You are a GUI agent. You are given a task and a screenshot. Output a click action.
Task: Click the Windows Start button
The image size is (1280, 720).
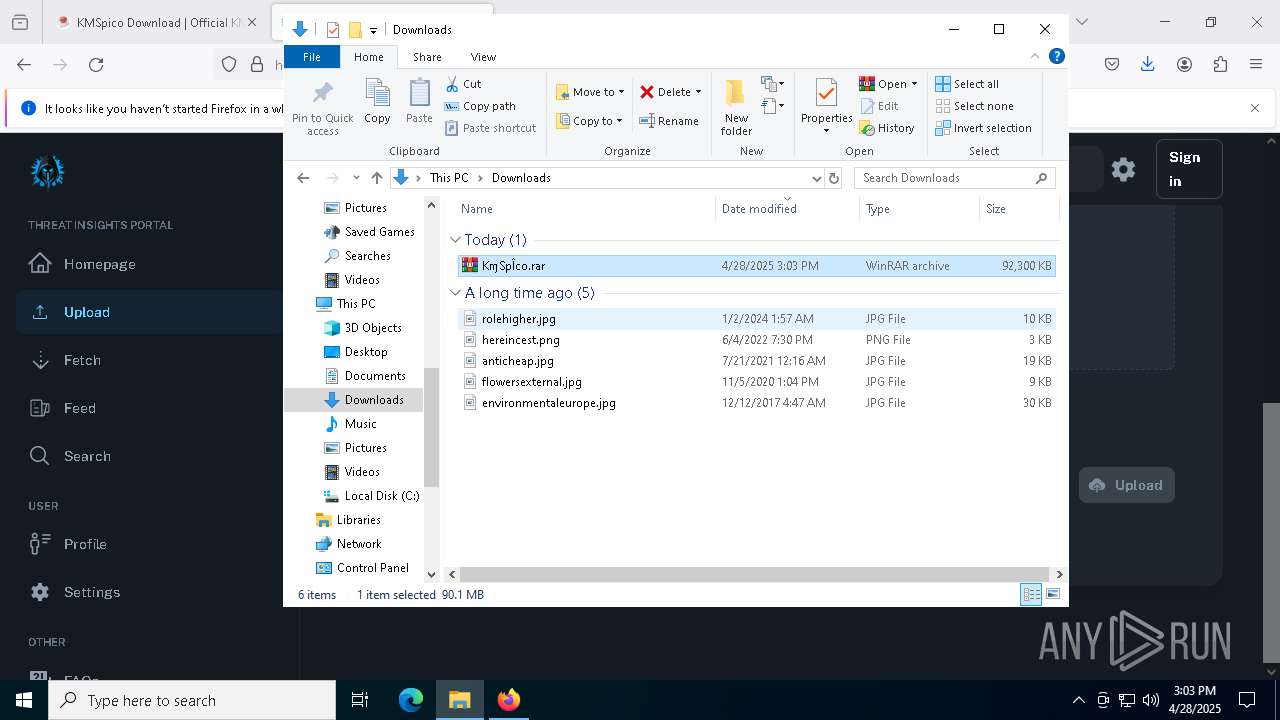[x=24, y=700]
